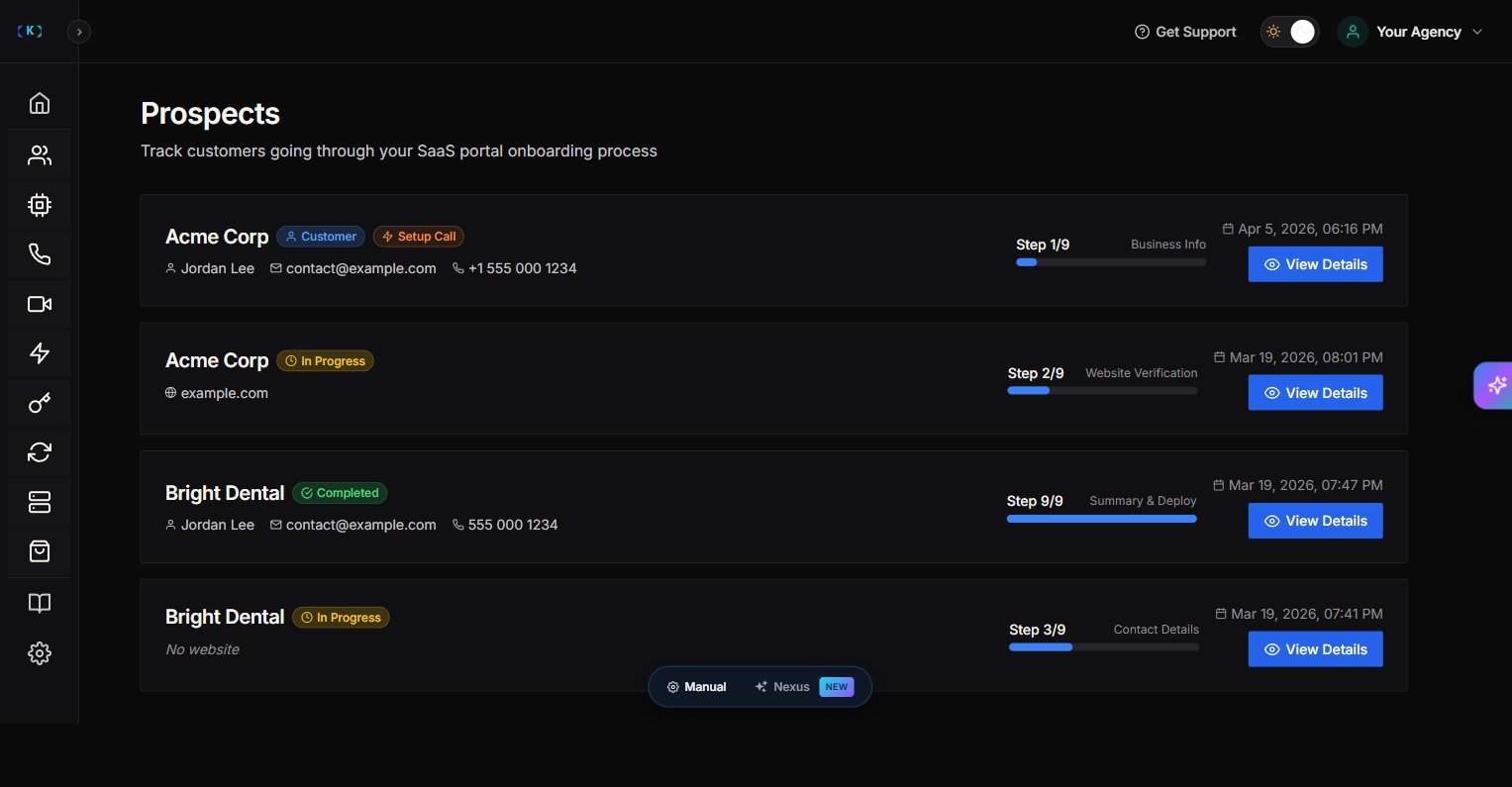Open the video camera sidebar icon
The width and height of the screenshot is (1512, 787).
(39, 304)
